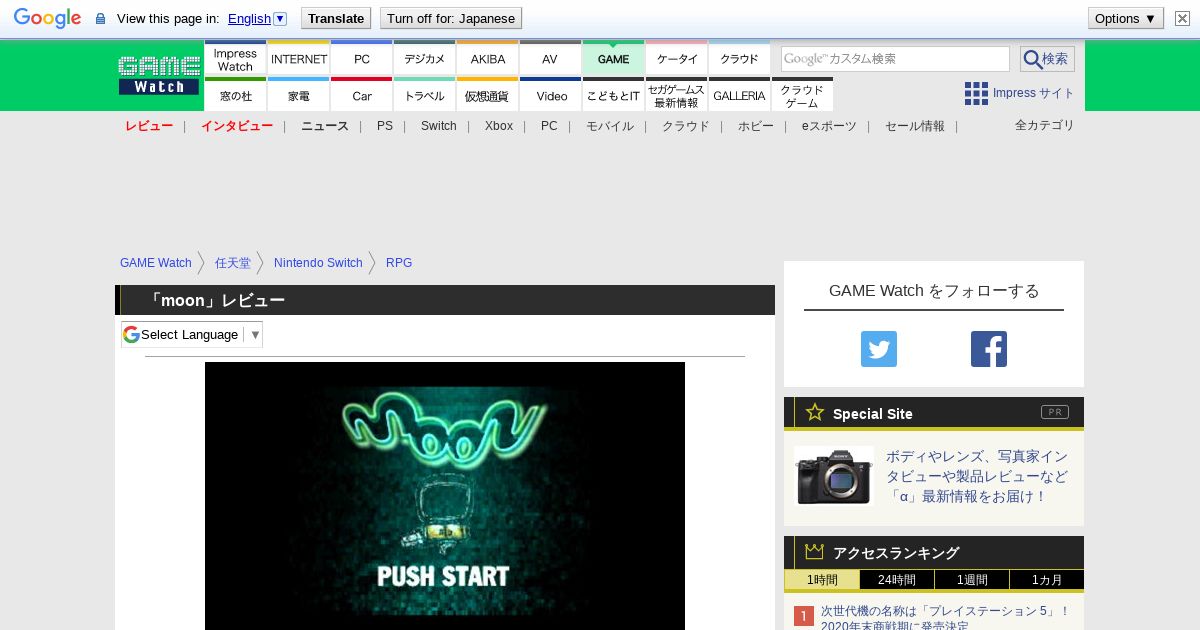
Task: Click the 任天堂 breadcrumb link
Action: [x=233, y=263]
